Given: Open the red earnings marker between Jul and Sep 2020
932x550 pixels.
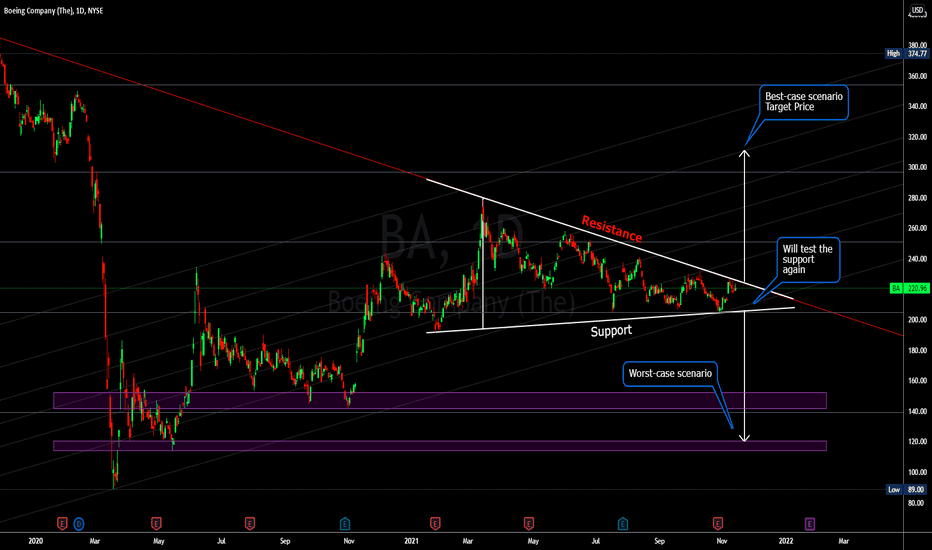Looking at the screenshot, I should [250, 524].
